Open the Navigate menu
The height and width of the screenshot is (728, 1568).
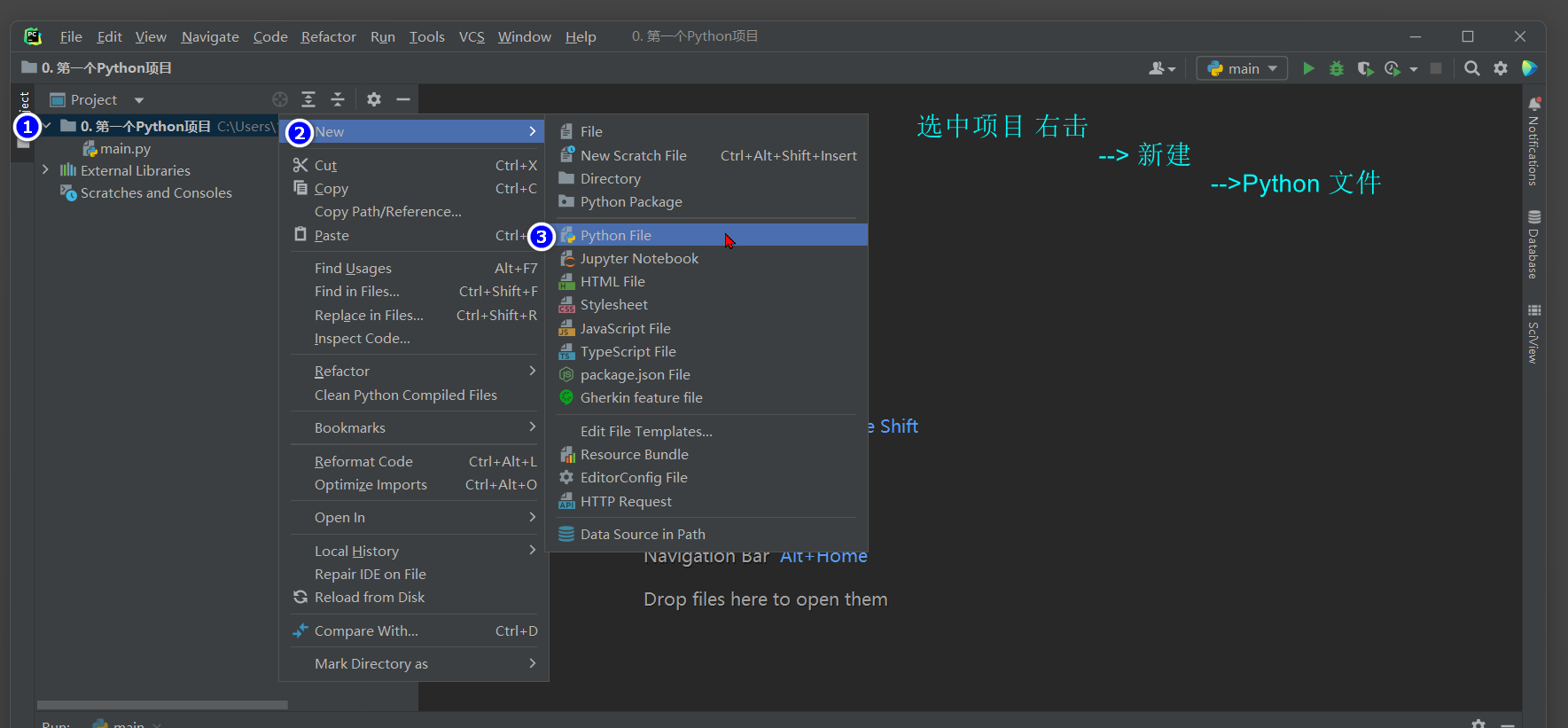pos(210,36)
